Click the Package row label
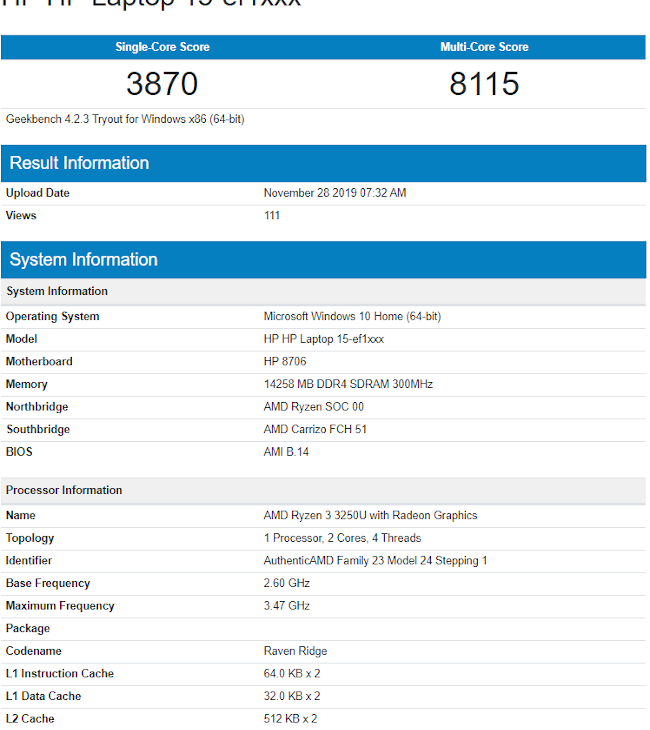650x730 pixels. [x=28, y=629]
